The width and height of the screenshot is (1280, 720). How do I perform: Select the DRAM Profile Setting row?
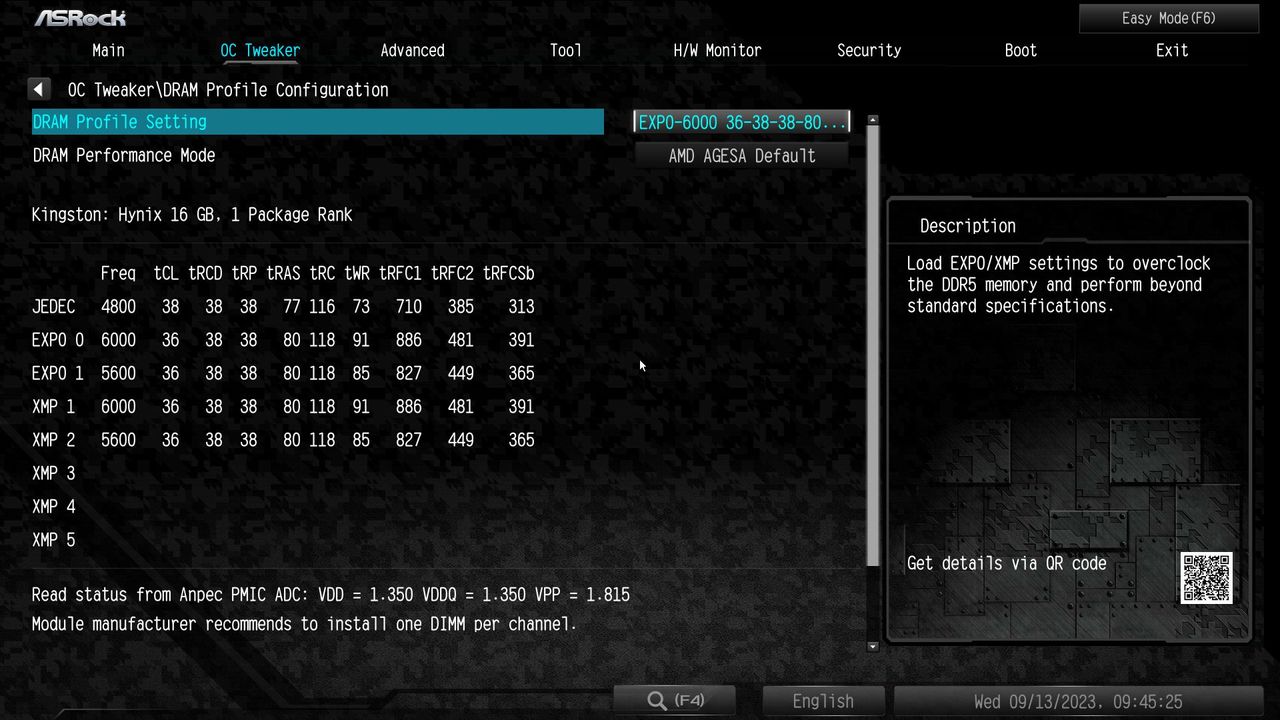tap(318, 122)
